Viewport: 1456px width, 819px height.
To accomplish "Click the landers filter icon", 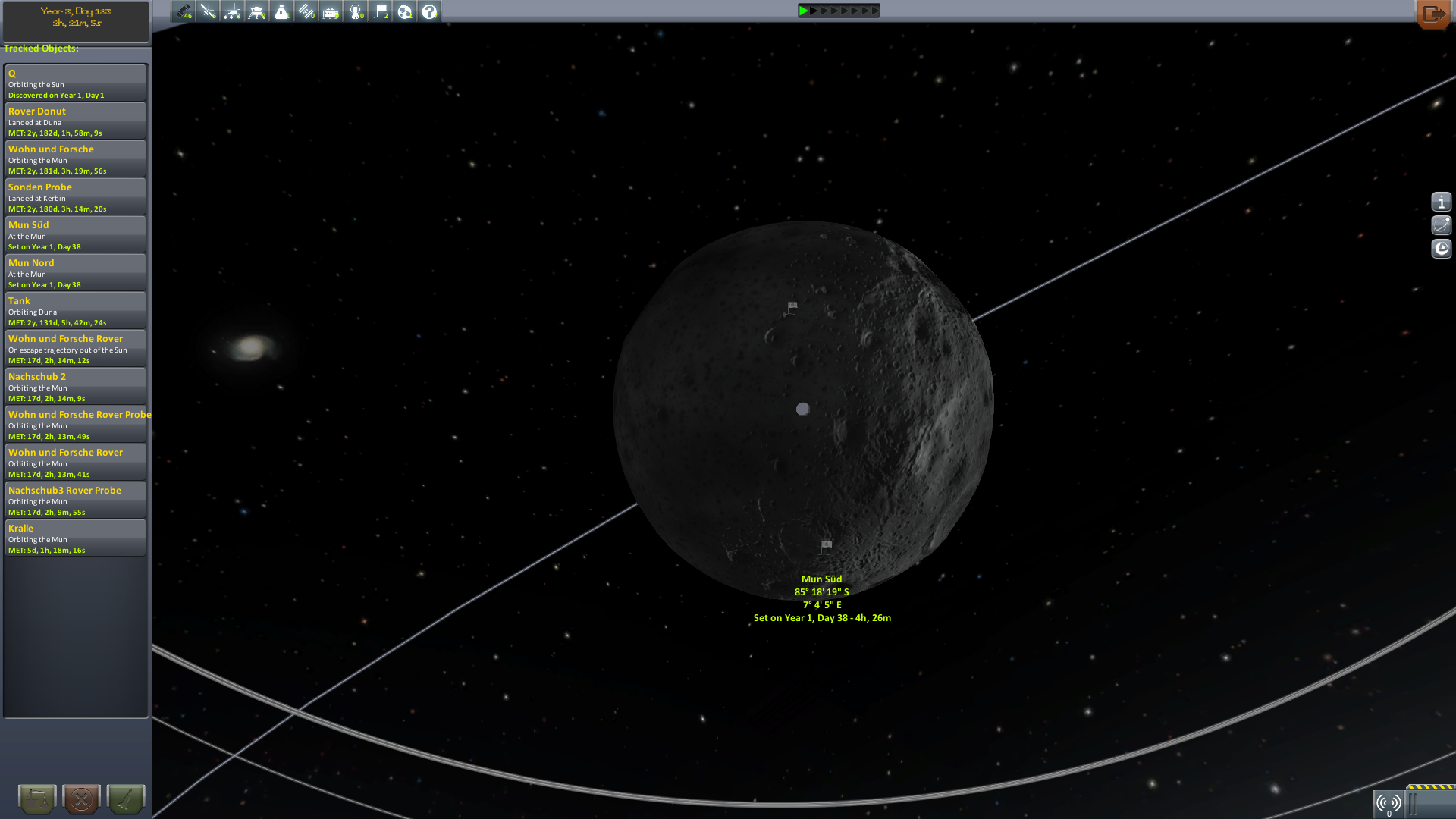I will pos(257,11).
